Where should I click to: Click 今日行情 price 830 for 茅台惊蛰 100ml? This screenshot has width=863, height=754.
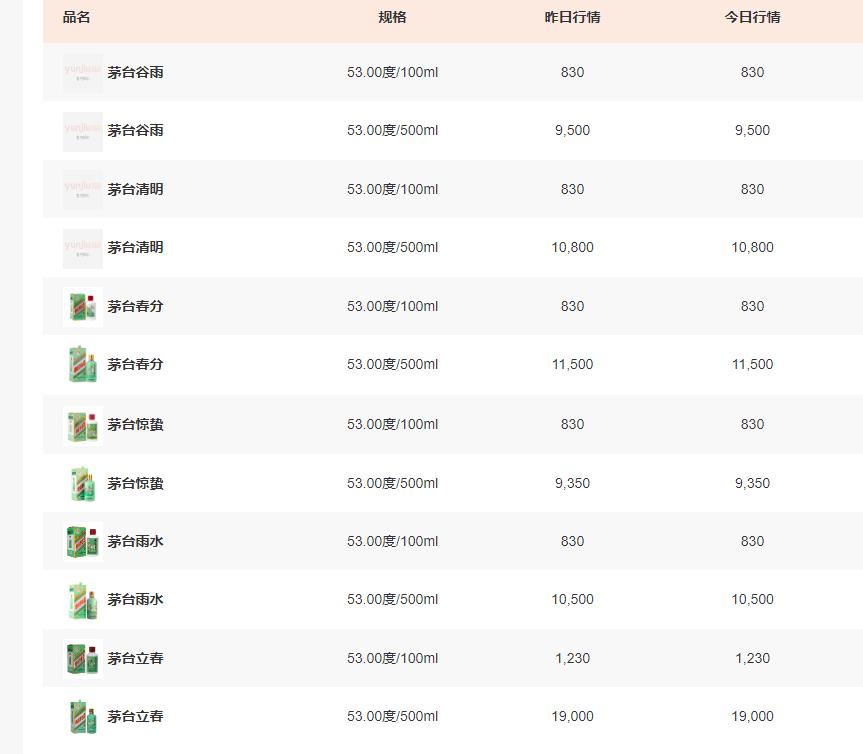click(752, 424)
